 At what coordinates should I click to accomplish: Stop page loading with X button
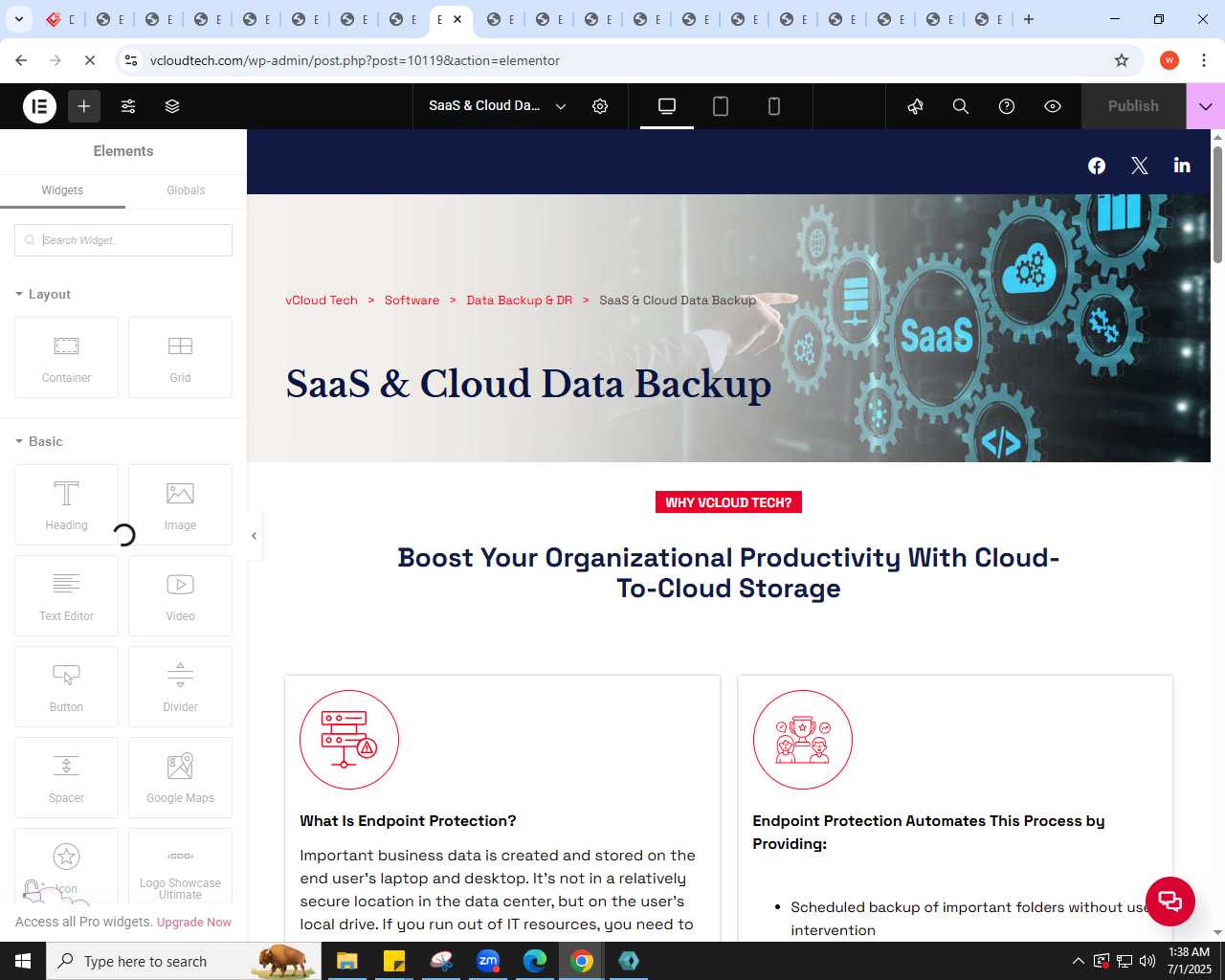tap(89, 60)
